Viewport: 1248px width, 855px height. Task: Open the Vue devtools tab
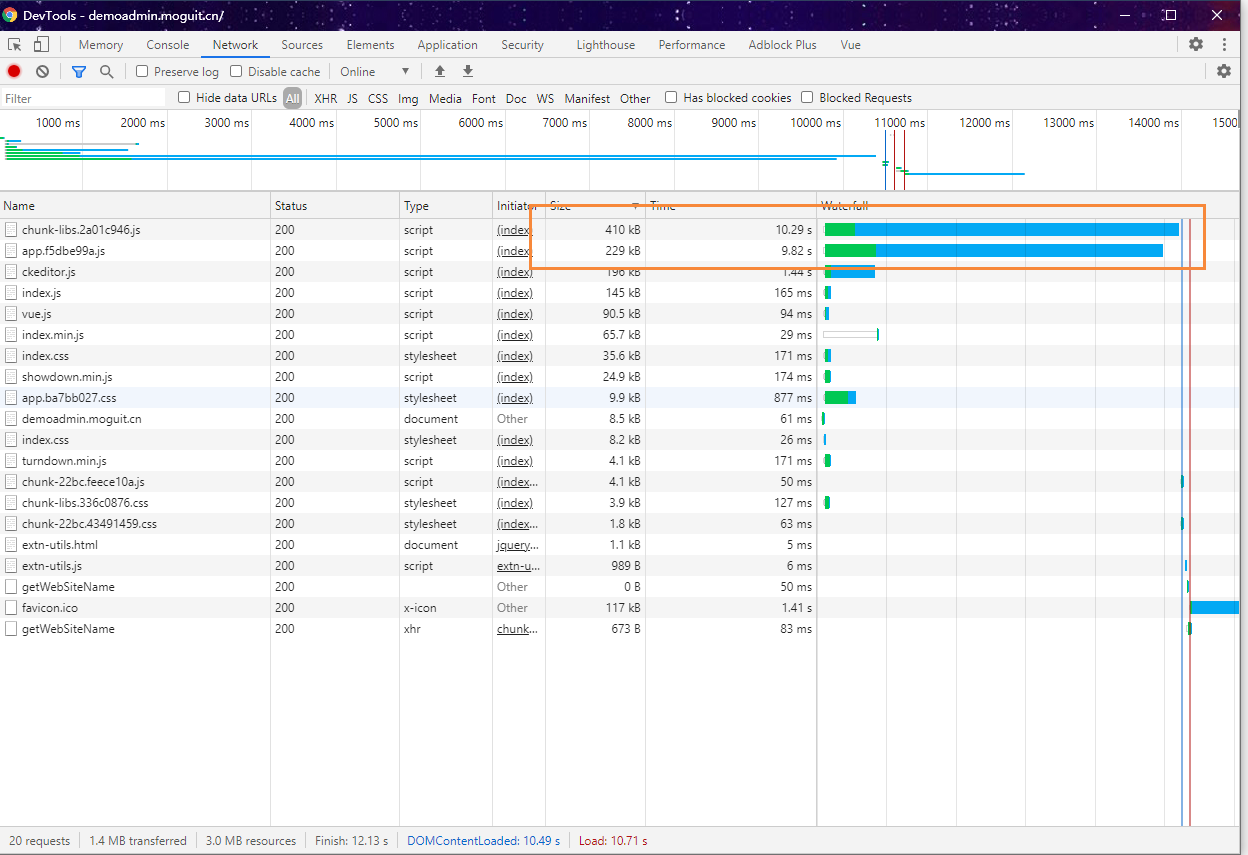[x=850, y=45]
